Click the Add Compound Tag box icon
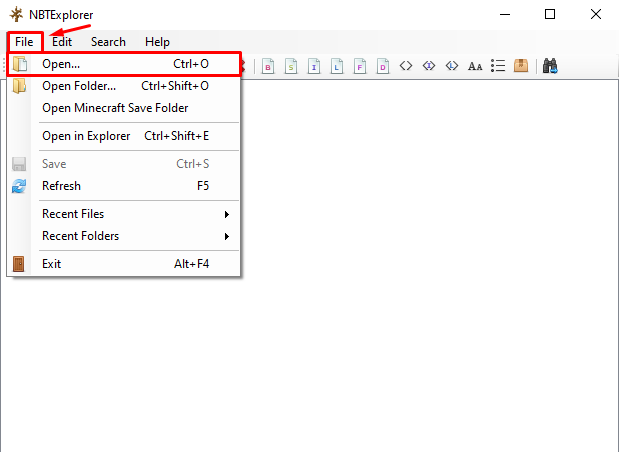Viewport: 619px width, 452px height. click(x=521, y=66)
